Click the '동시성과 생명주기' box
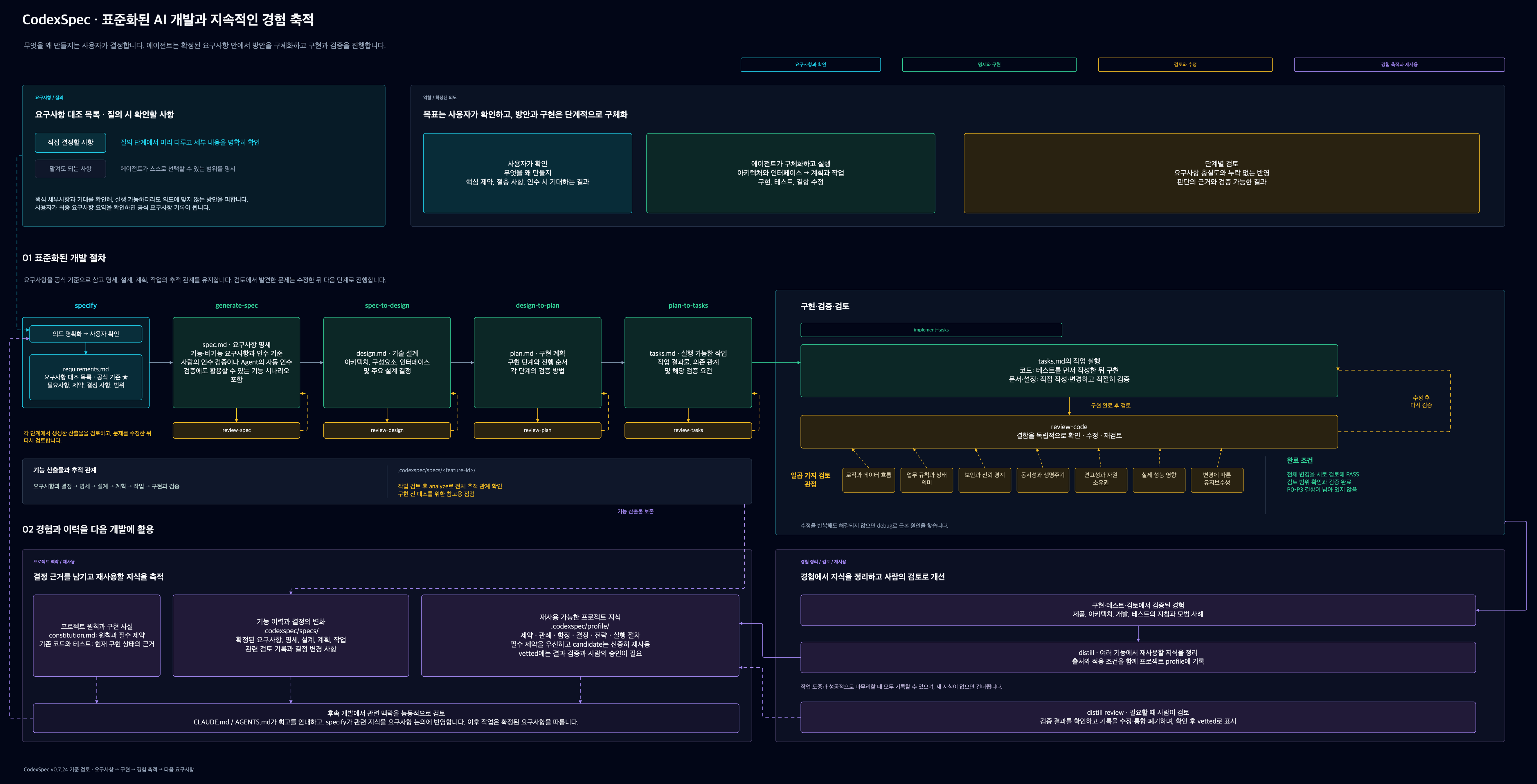The width and height of the screenshot is (1537, 784). [x=1042, y=480]
